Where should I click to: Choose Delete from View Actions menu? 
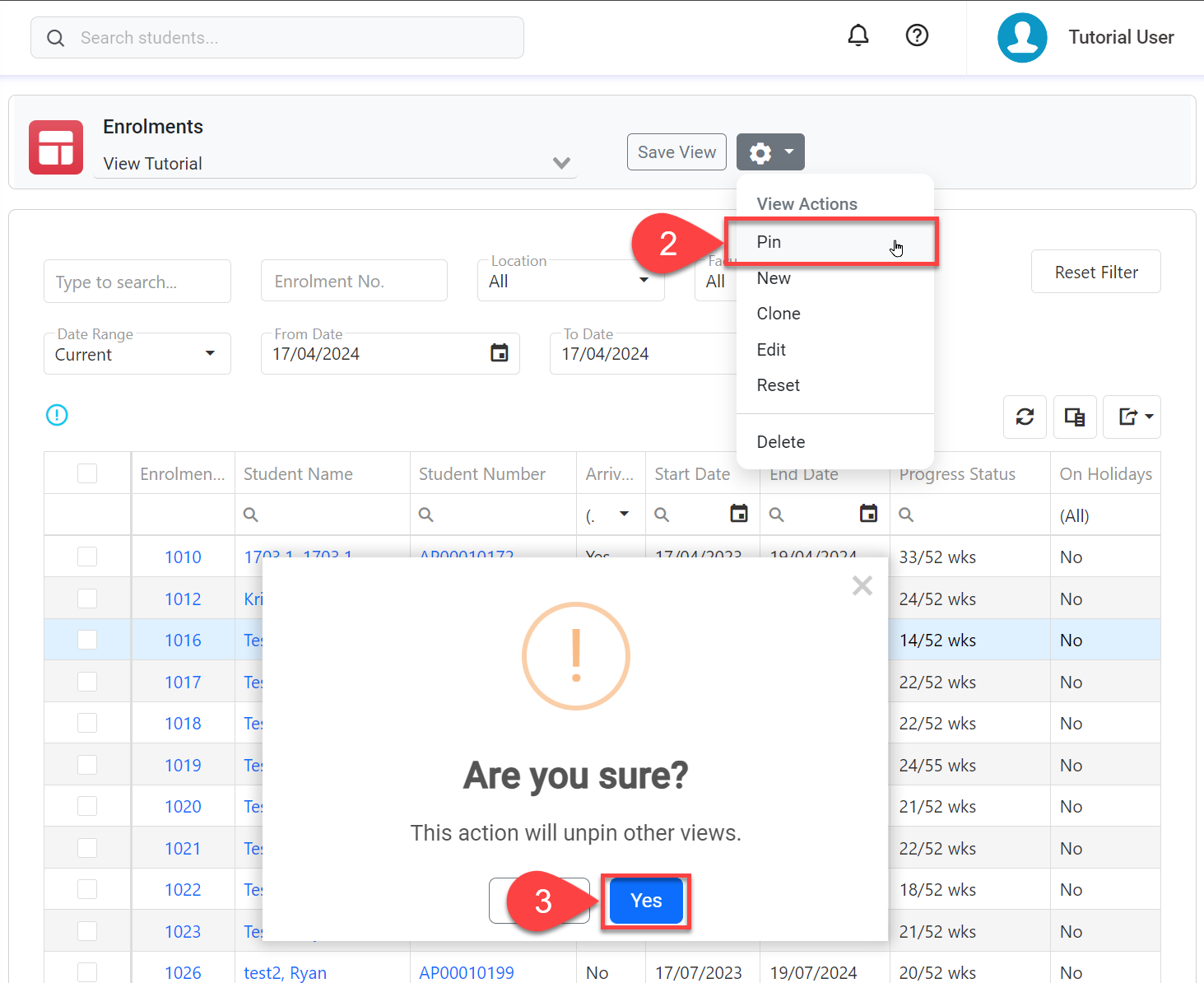point(834,442)
